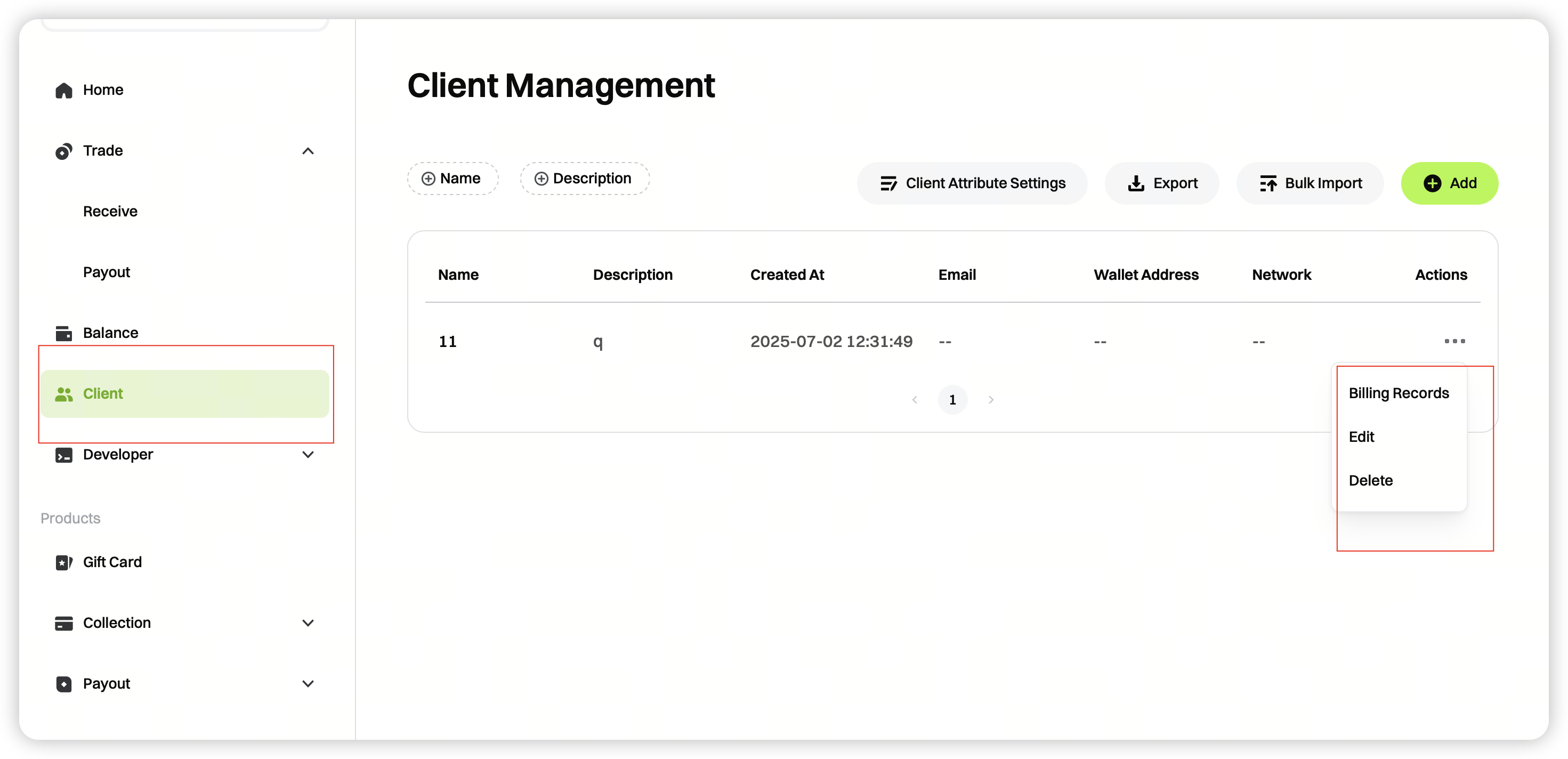Open Client Attribute Settings
Image resolution: width=1568 pixels, height=759 pixels.
point(972,183)
